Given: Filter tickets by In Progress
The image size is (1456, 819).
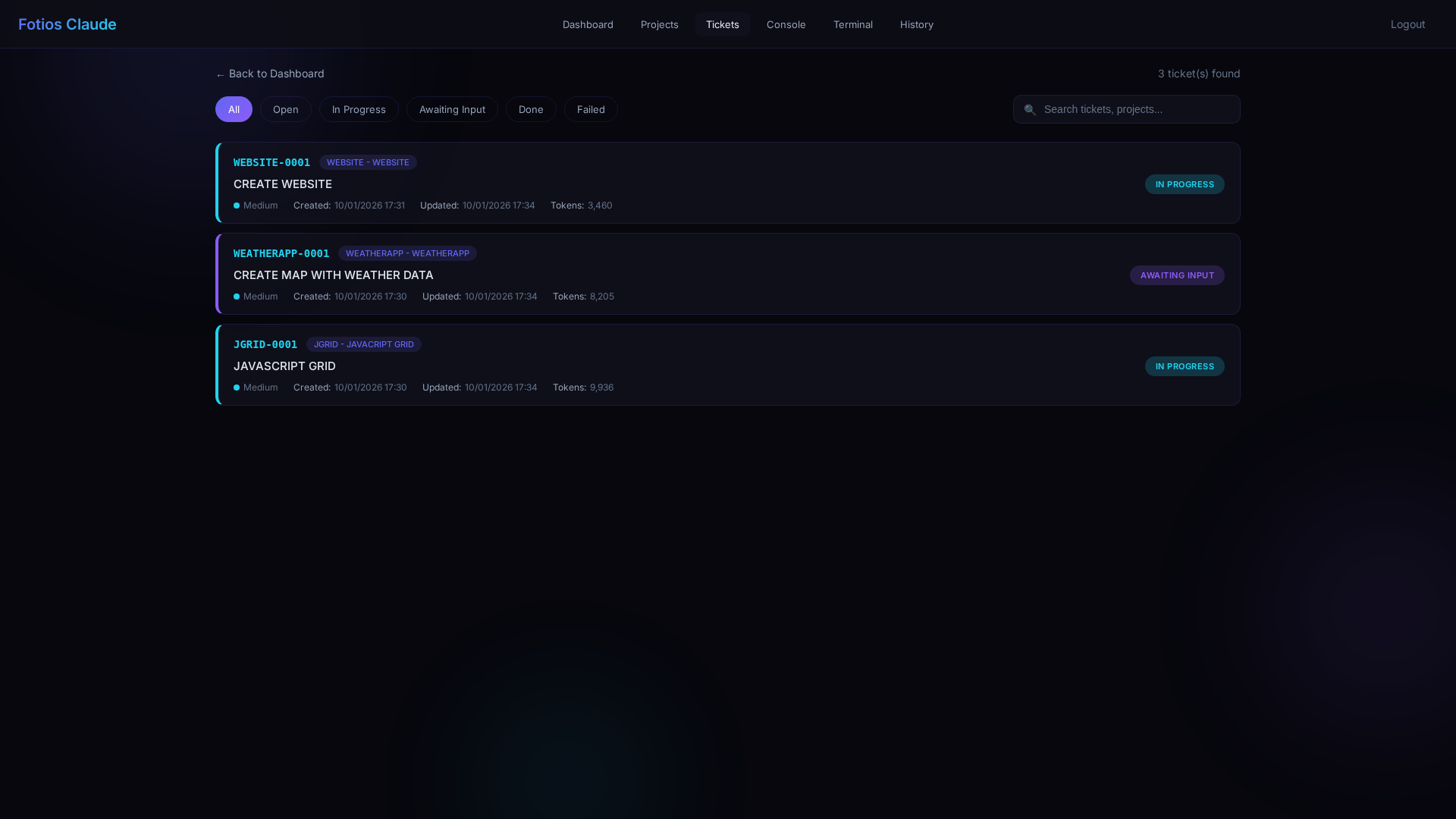Looking at the screenshot, I should point(359,109).
